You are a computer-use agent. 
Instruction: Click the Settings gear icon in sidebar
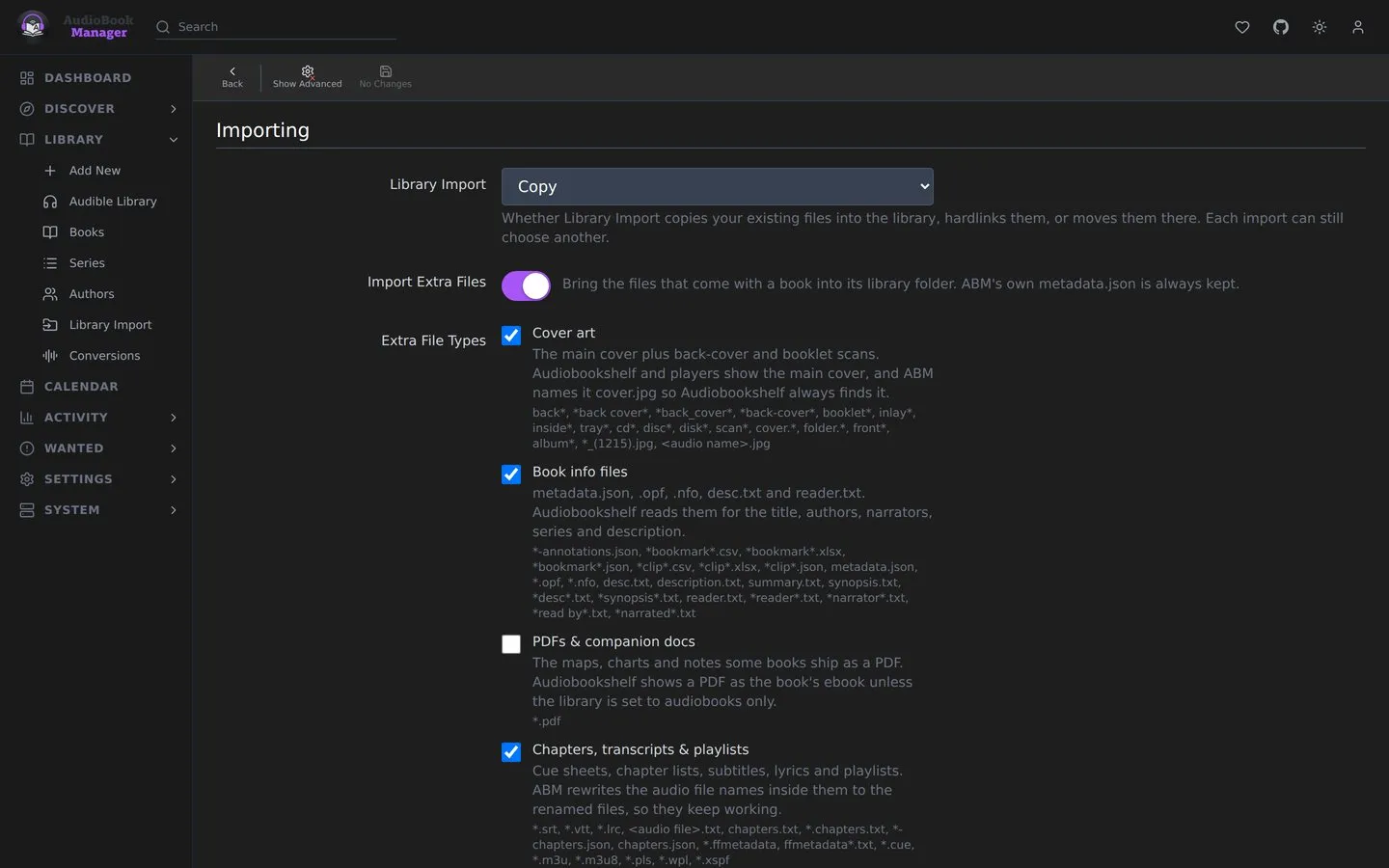[27, 479]
